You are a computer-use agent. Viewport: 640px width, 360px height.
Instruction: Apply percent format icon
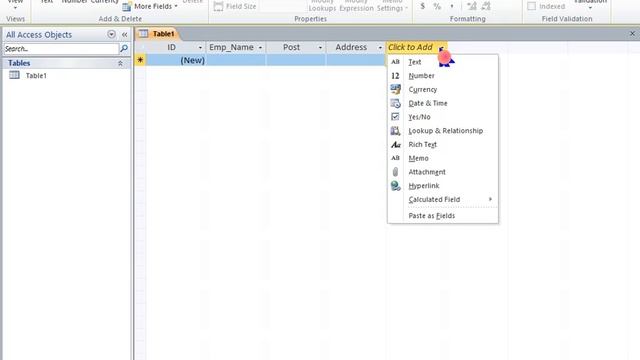[437, 6]
